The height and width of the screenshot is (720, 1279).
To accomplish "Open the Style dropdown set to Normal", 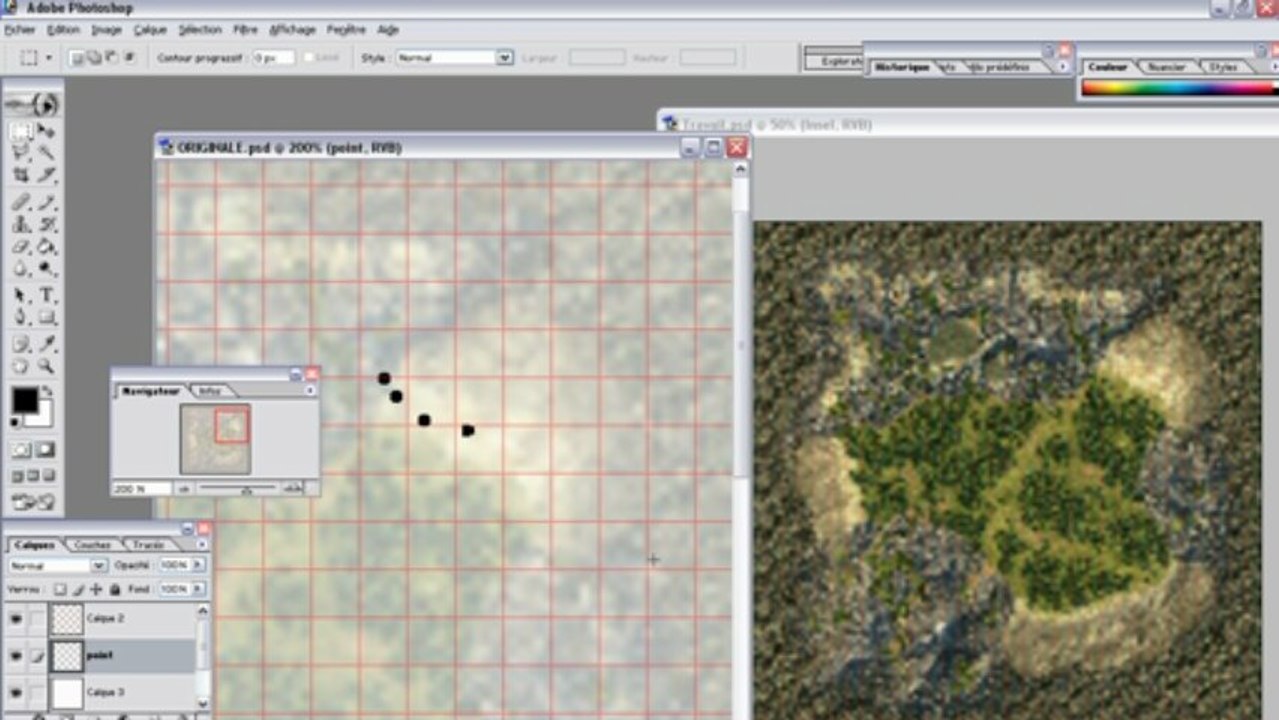I will (505, 58).
